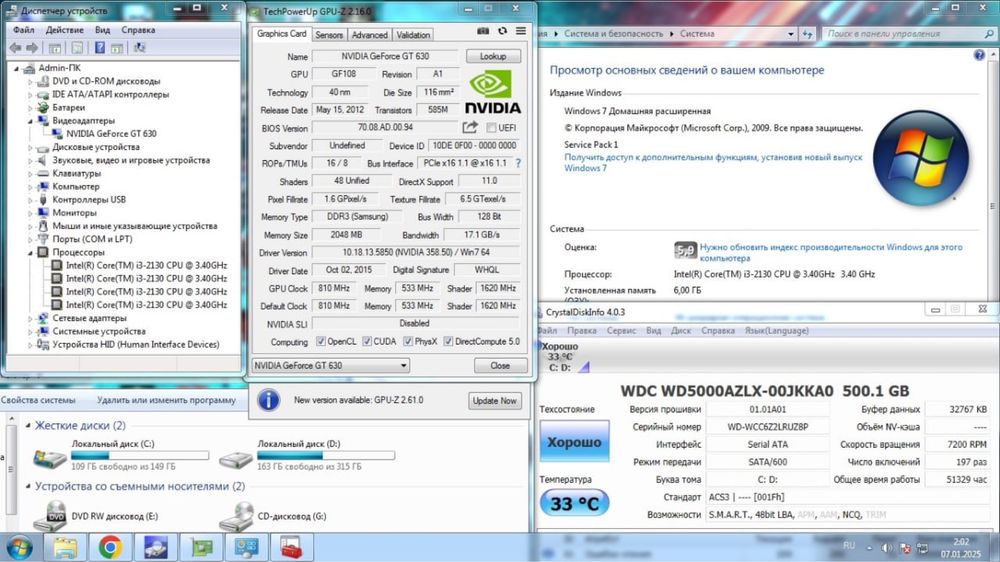The width and height of the screenshot is (1000, 562).
Task: Click the blue info icon in update notice
Action: tap(268, 400)
